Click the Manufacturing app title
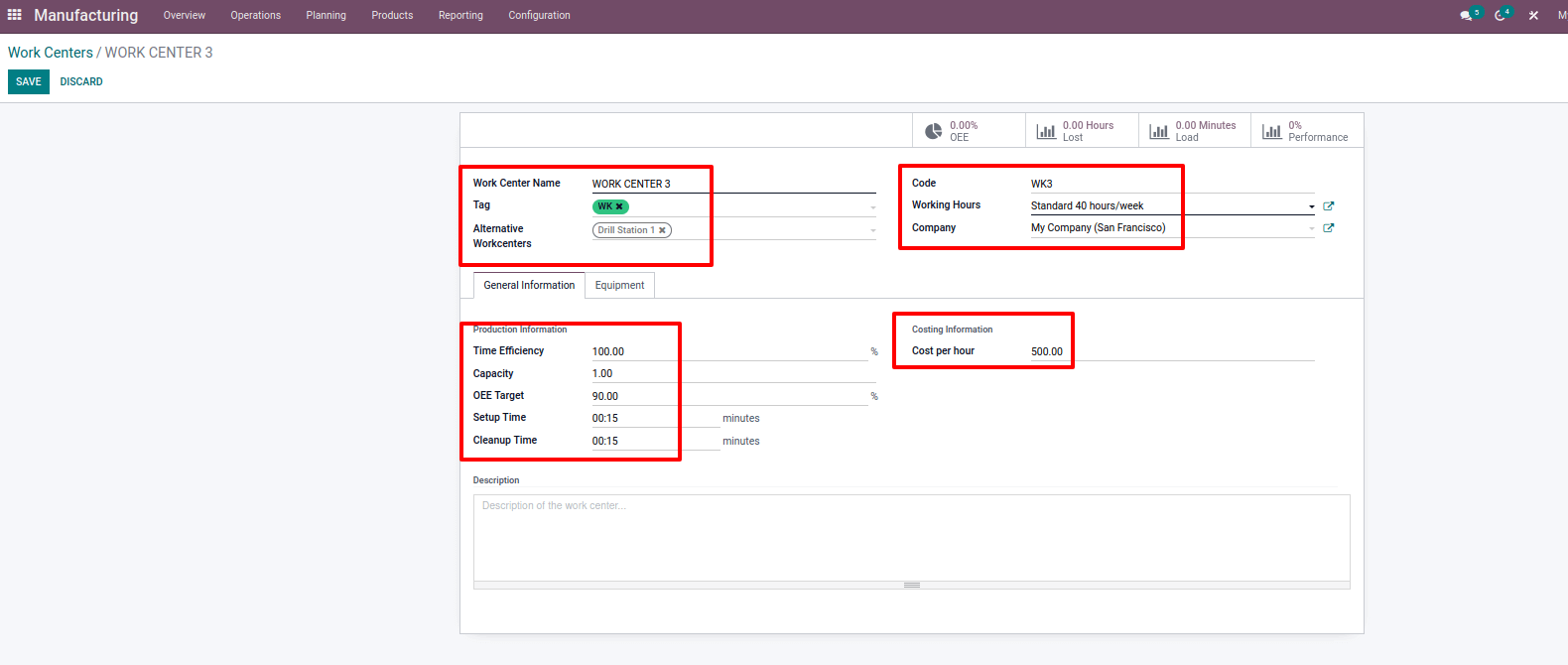The width and height of the screenshot is (1568, 665). coord(86,16)
